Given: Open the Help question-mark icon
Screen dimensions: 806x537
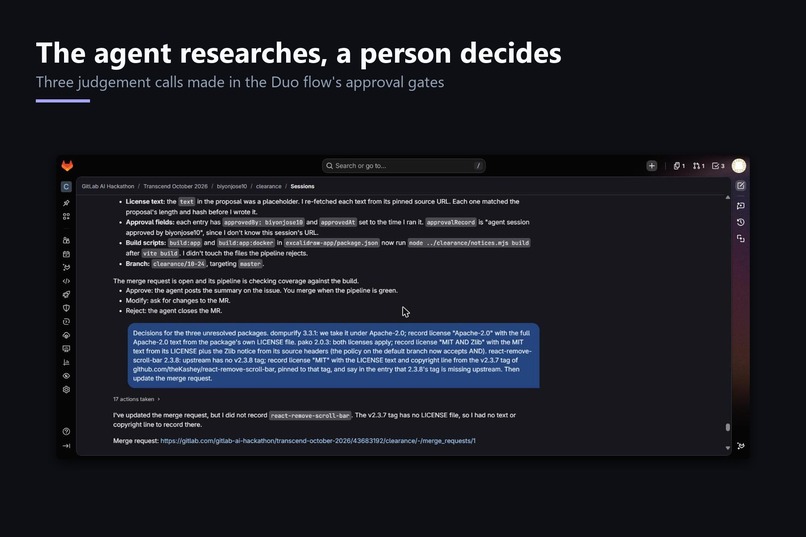Looking at the screenshot, I should (66, 432).
